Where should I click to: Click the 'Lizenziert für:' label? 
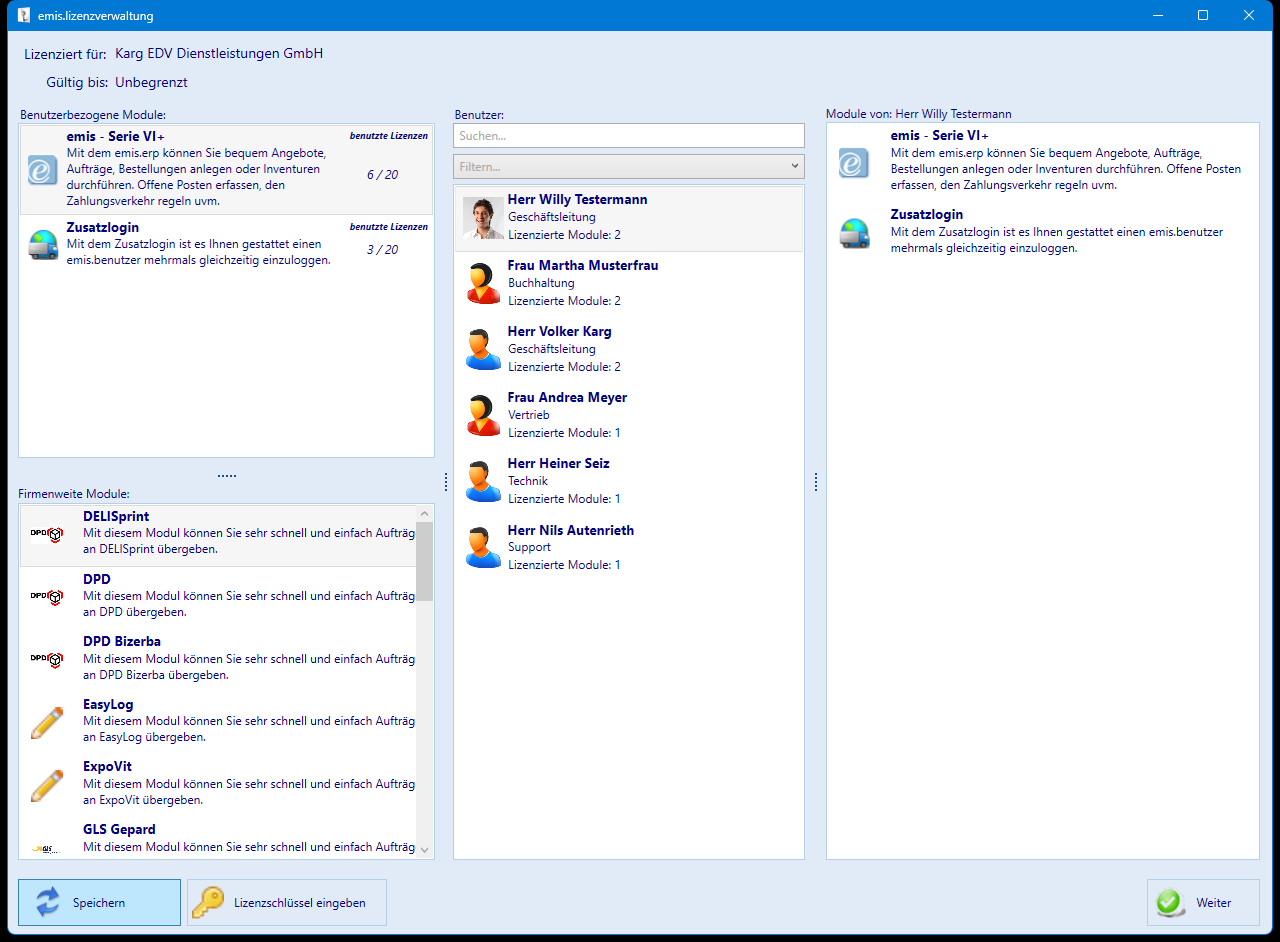pyautogui.click(x=66, y=54)
